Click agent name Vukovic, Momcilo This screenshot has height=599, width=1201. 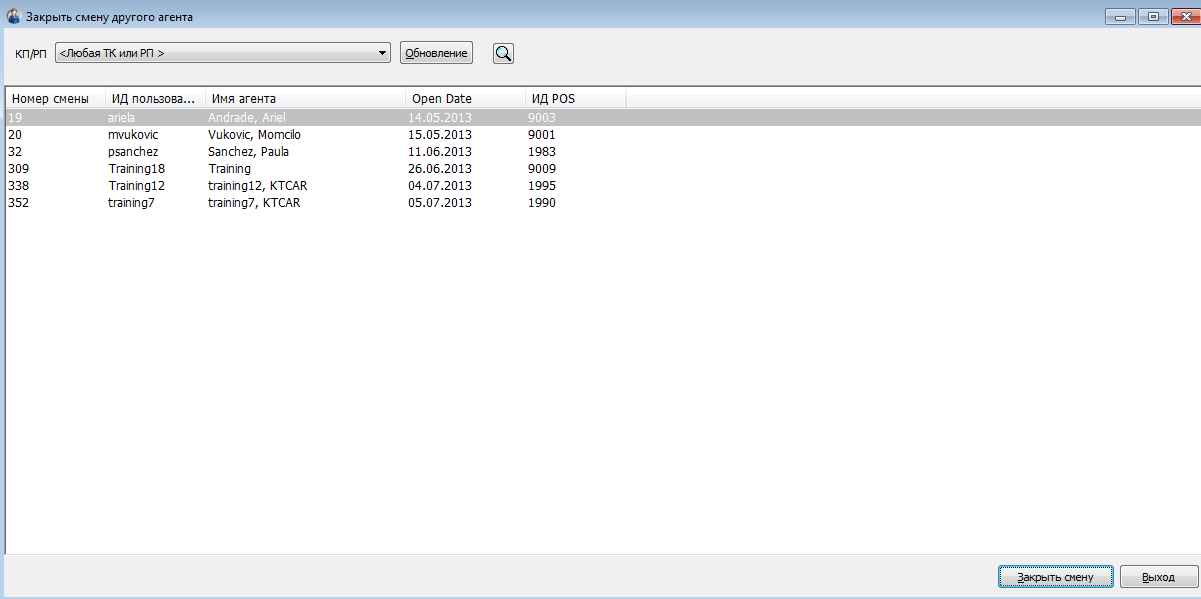254,135
